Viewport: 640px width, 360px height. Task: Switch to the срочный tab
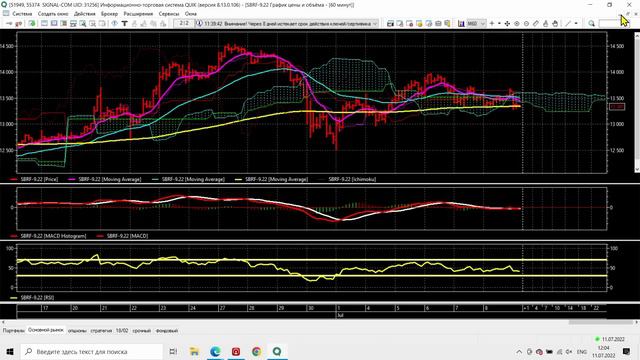pyautogui.click(x=142, y=331)
